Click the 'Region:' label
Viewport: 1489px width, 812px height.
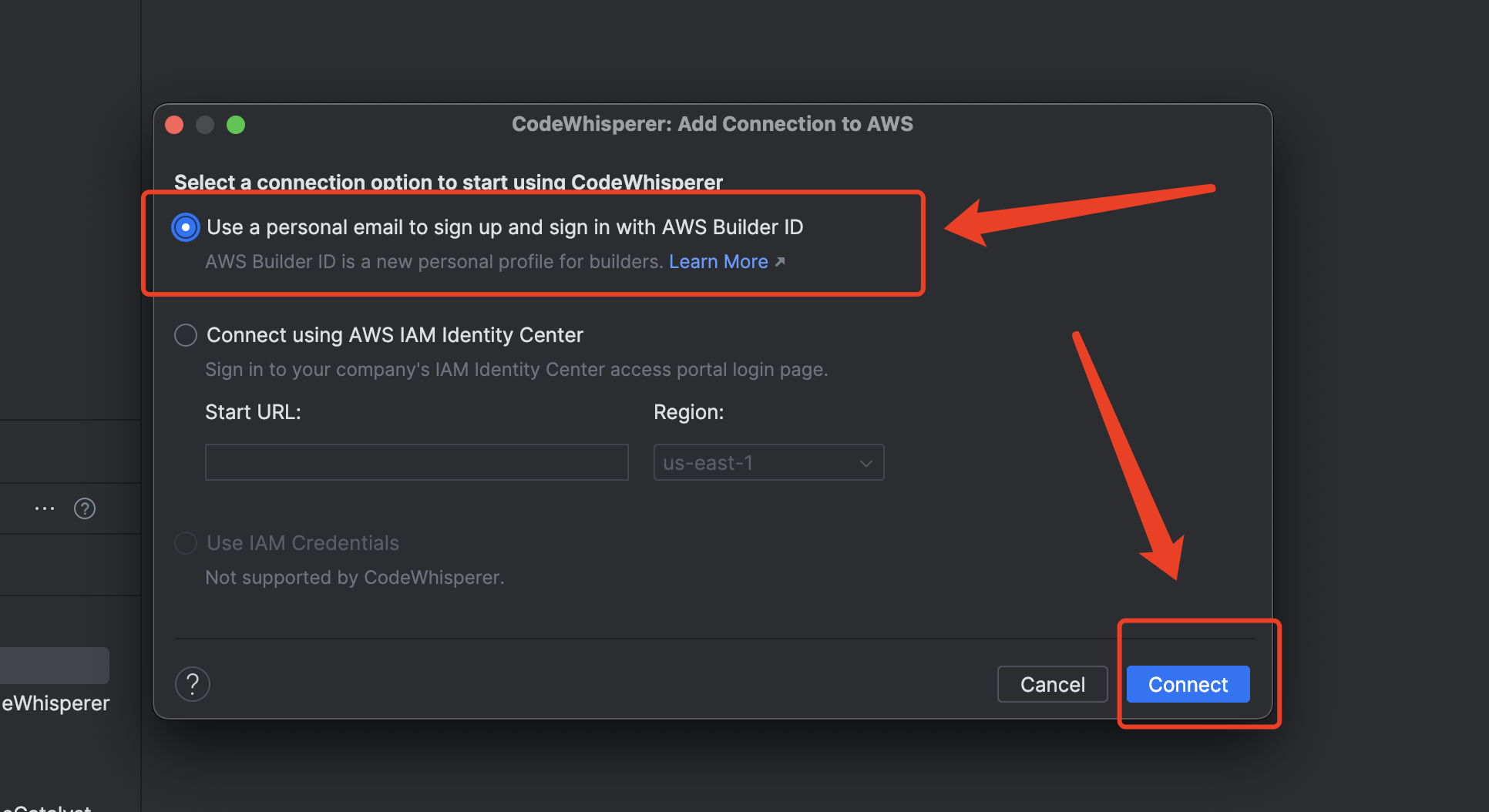click(689, 412)
